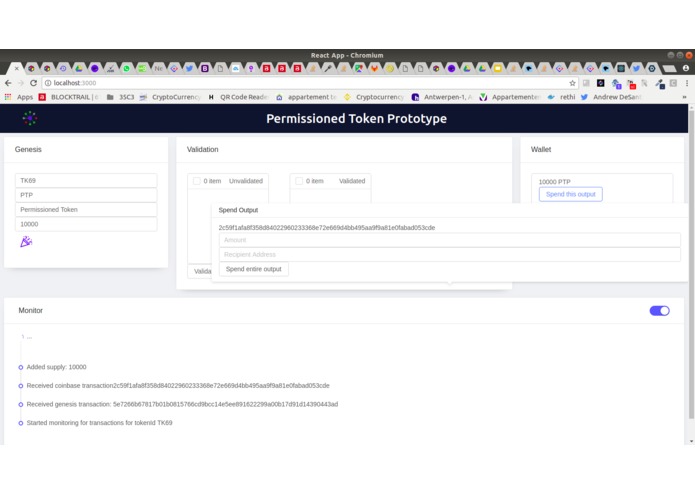Click the browser Forward arrow
695x494 pixels.
[20, 83]
